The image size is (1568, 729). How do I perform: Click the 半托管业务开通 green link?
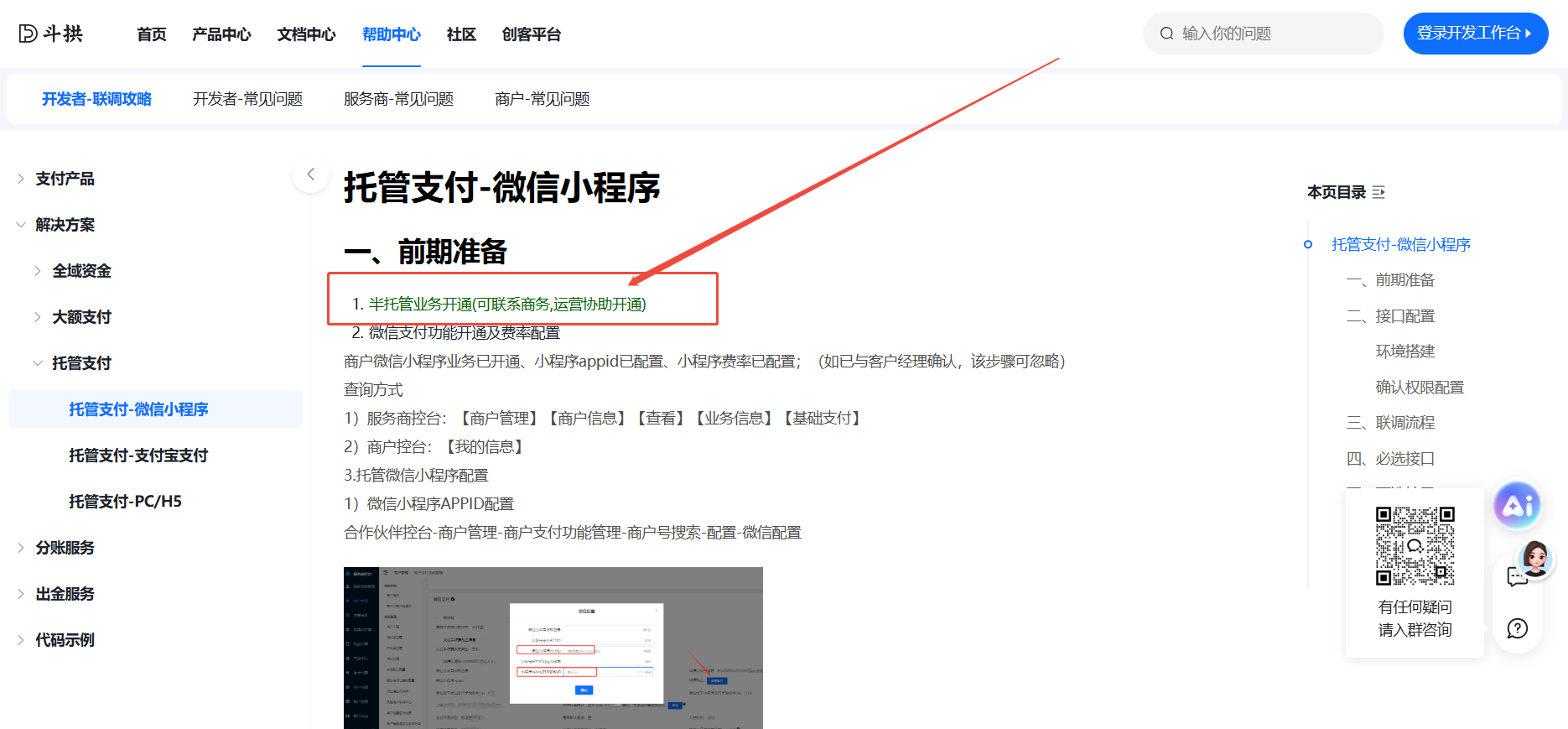pyautogui.click(x=507, y=305)
